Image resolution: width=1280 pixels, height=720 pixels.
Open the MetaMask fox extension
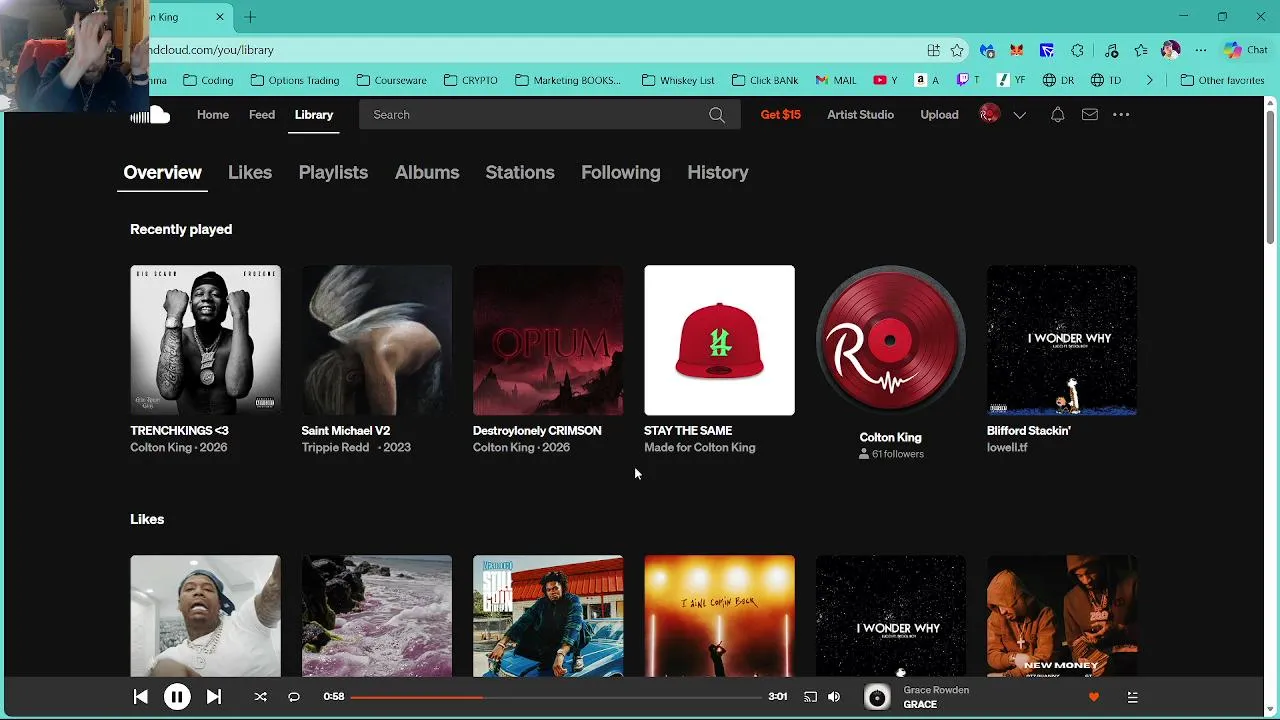tap(1017, 50)
